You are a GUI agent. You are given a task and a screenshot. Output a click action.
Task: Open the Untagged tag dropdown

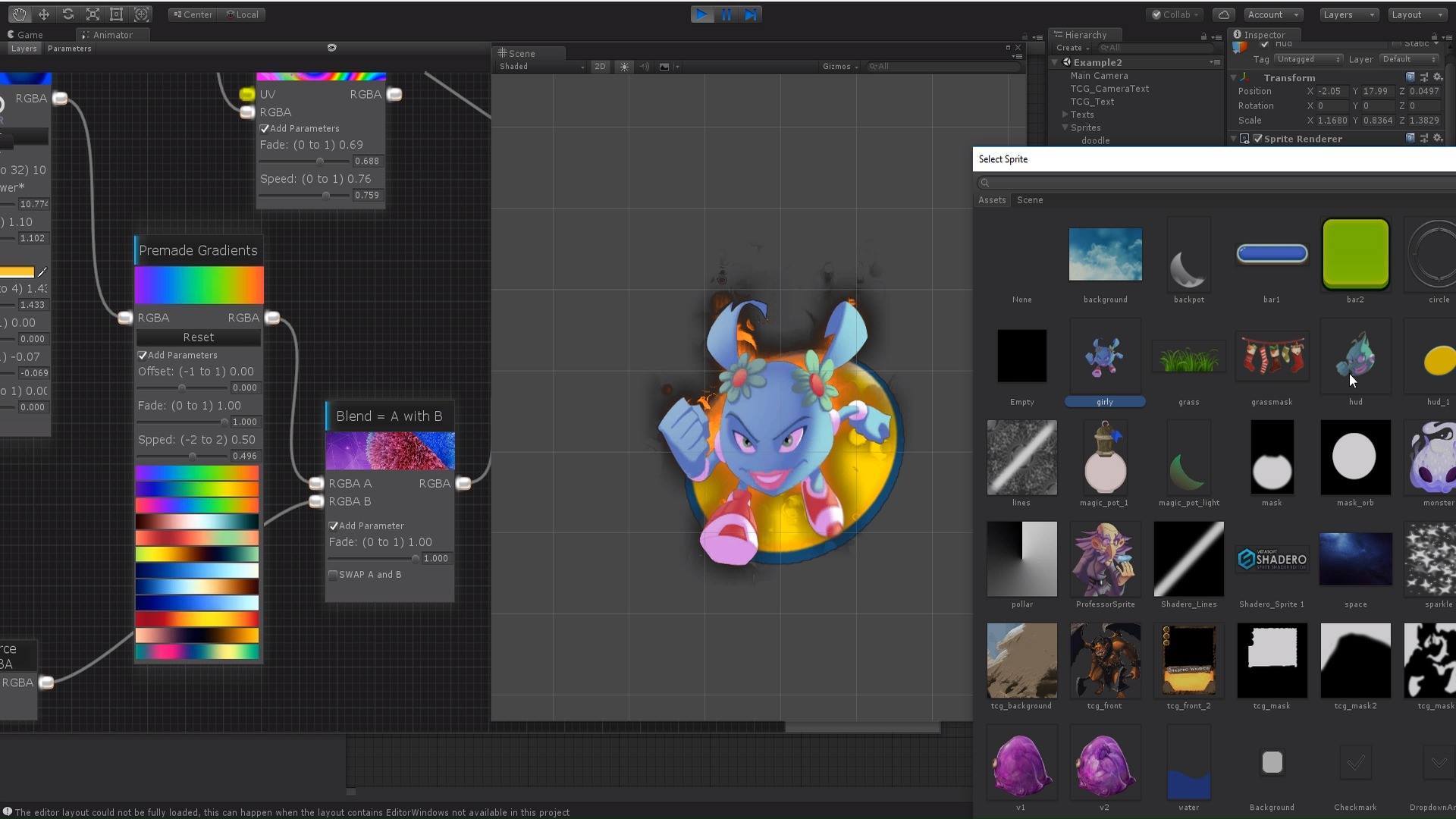1308,59
